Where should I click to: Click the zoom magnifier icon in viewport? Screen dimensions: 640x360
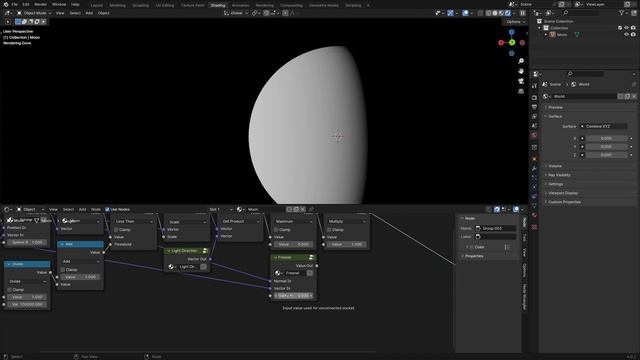pyautogui.click(x=521, y=61)
